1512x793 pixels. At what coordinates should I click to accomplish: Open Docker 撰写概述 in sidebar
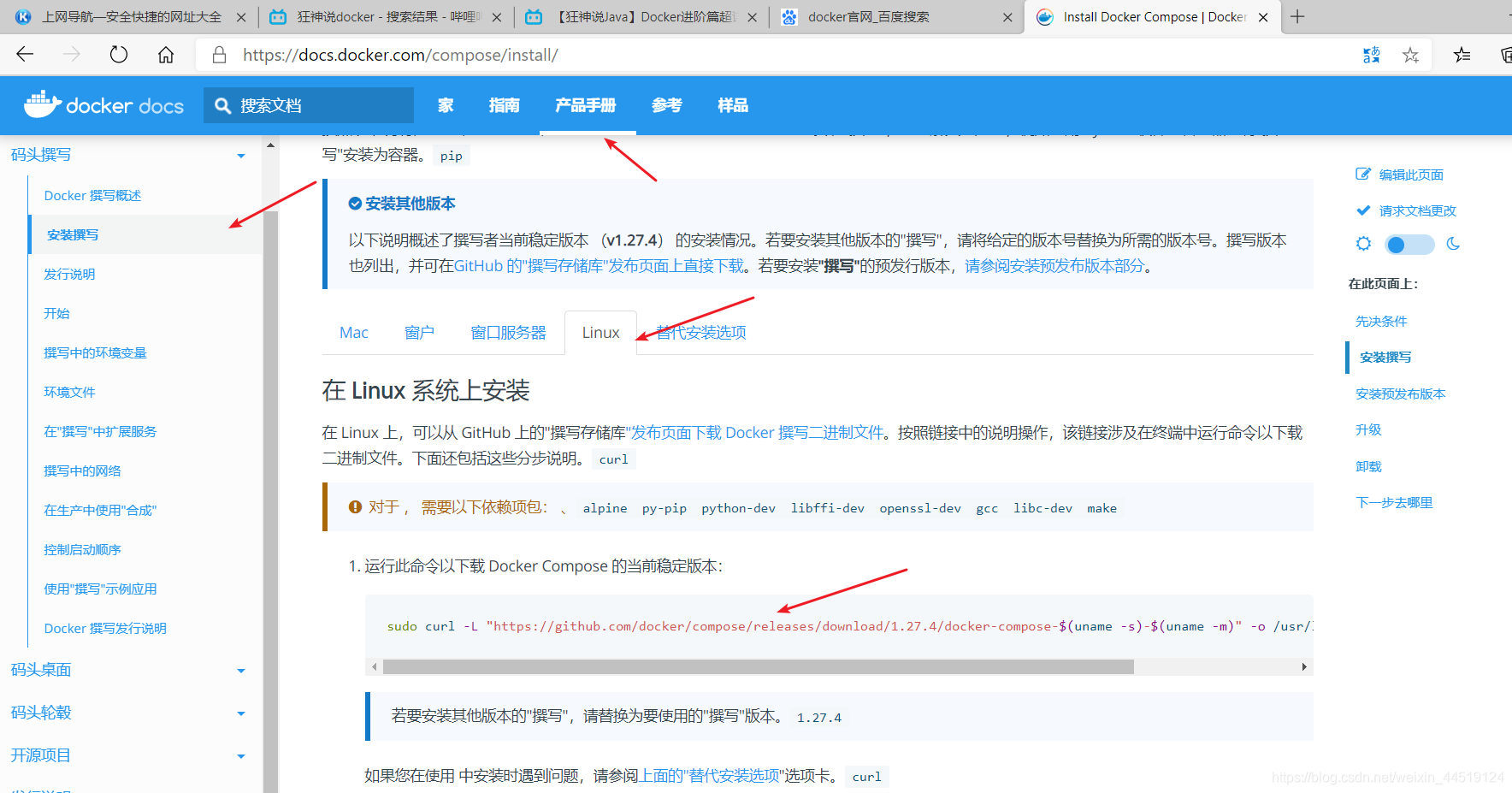tap(92, 196)
